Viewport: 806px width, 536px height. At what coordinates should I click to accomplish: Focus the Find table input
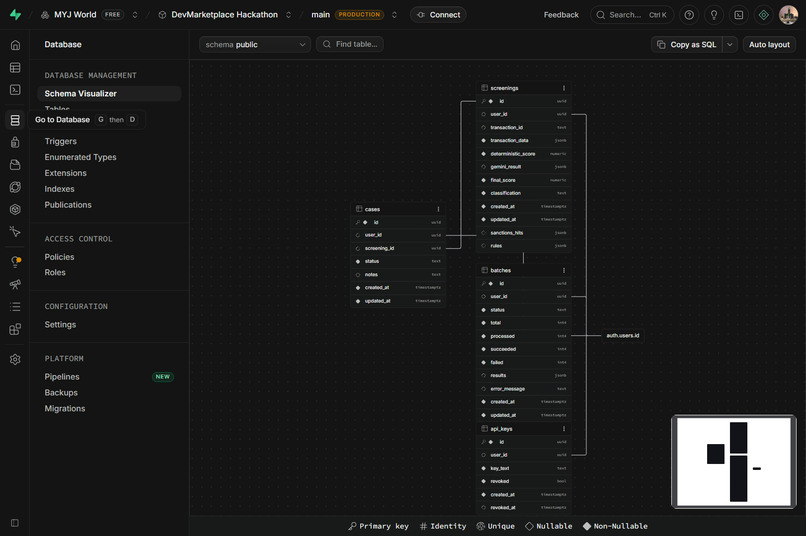click(350, 44)
